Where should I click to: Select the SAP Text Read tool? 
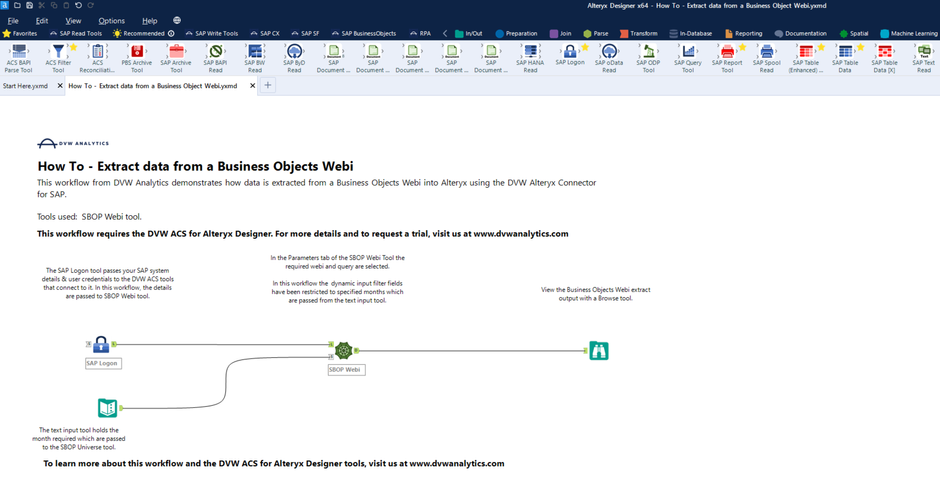click(x=924, y=58)
